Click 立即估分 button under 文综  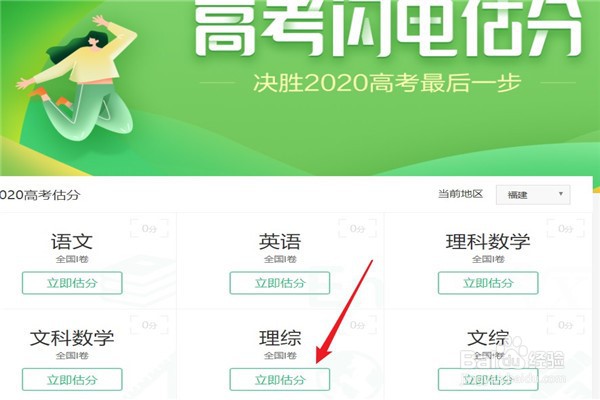pyautogui.click(x=488, y=379)
